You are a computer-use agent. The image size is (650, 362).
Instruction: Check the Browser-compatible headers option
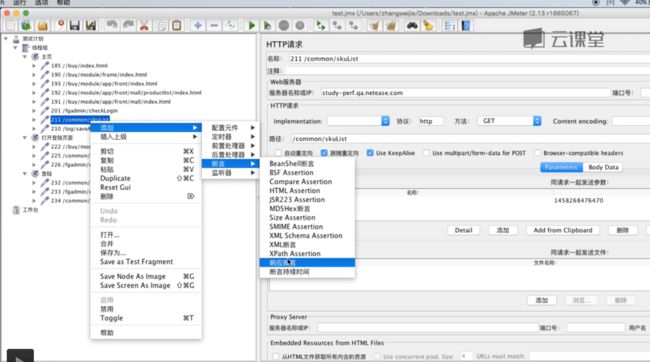pyautogui.click(x=537, y=153)
